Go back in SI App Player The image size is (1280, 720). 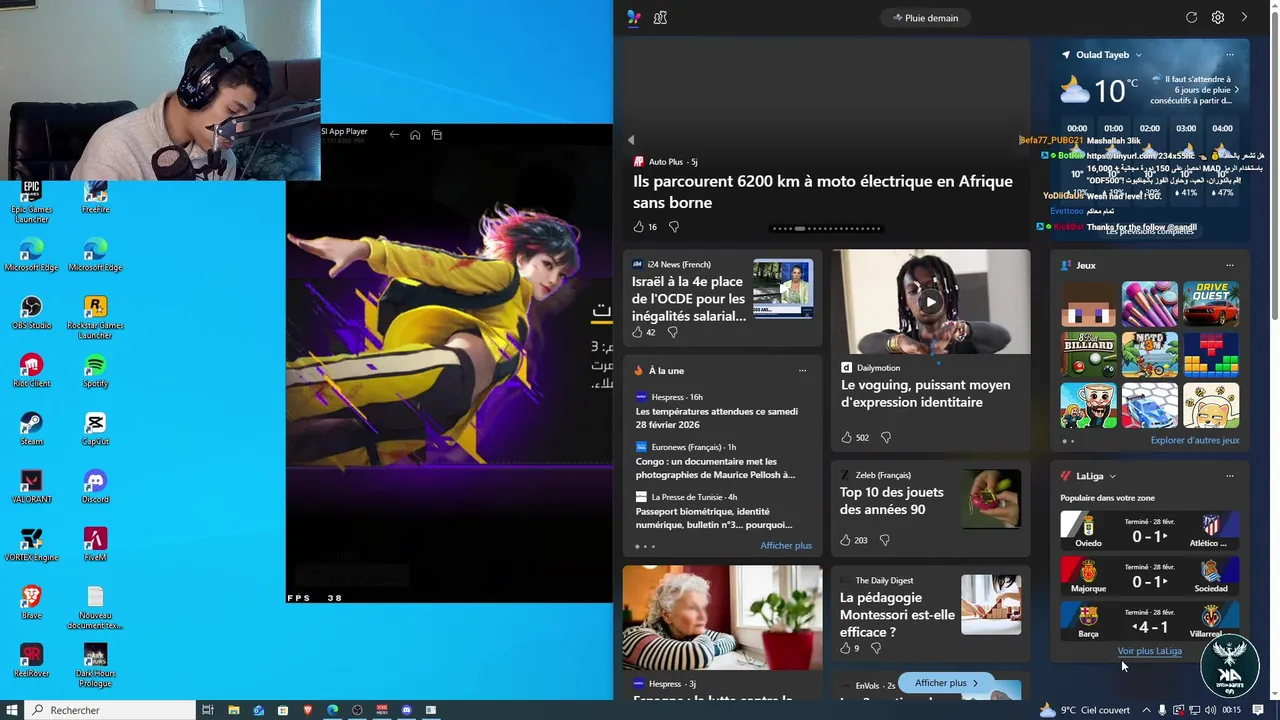[x=394, y=135]
